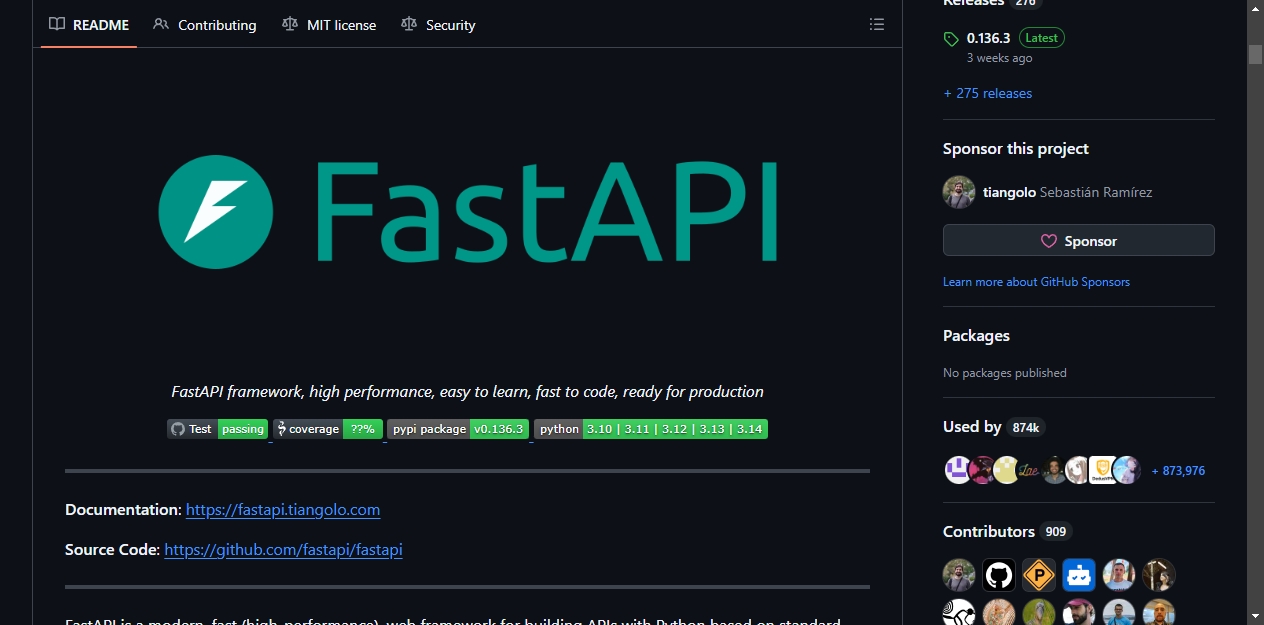
Task: Open the fastapi.tiangolo.com documentation link
Action: pyautogui.click(x=283, y=510)
